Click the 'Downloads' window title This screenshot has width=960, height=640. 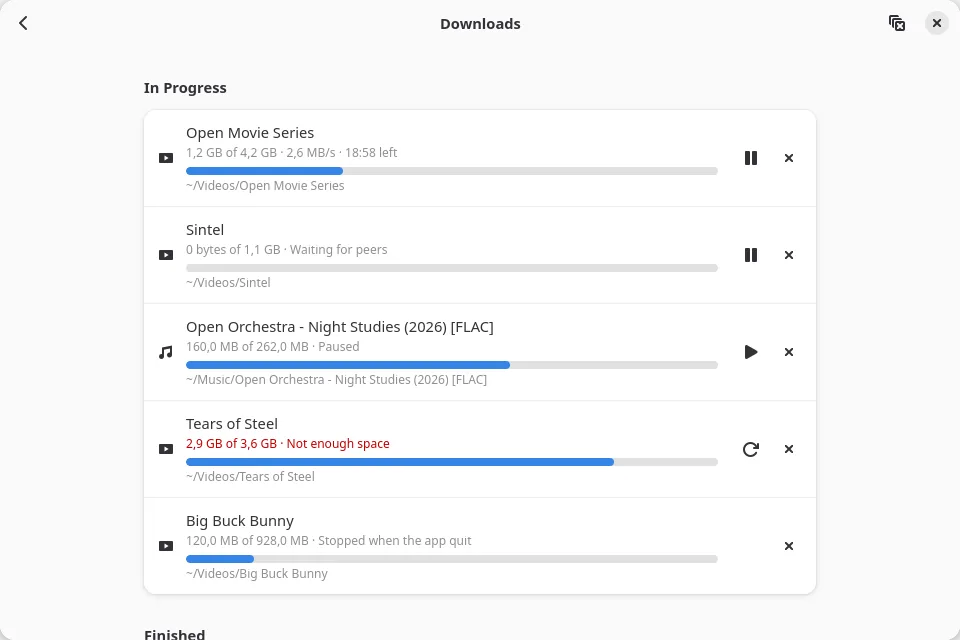point(480,24)
